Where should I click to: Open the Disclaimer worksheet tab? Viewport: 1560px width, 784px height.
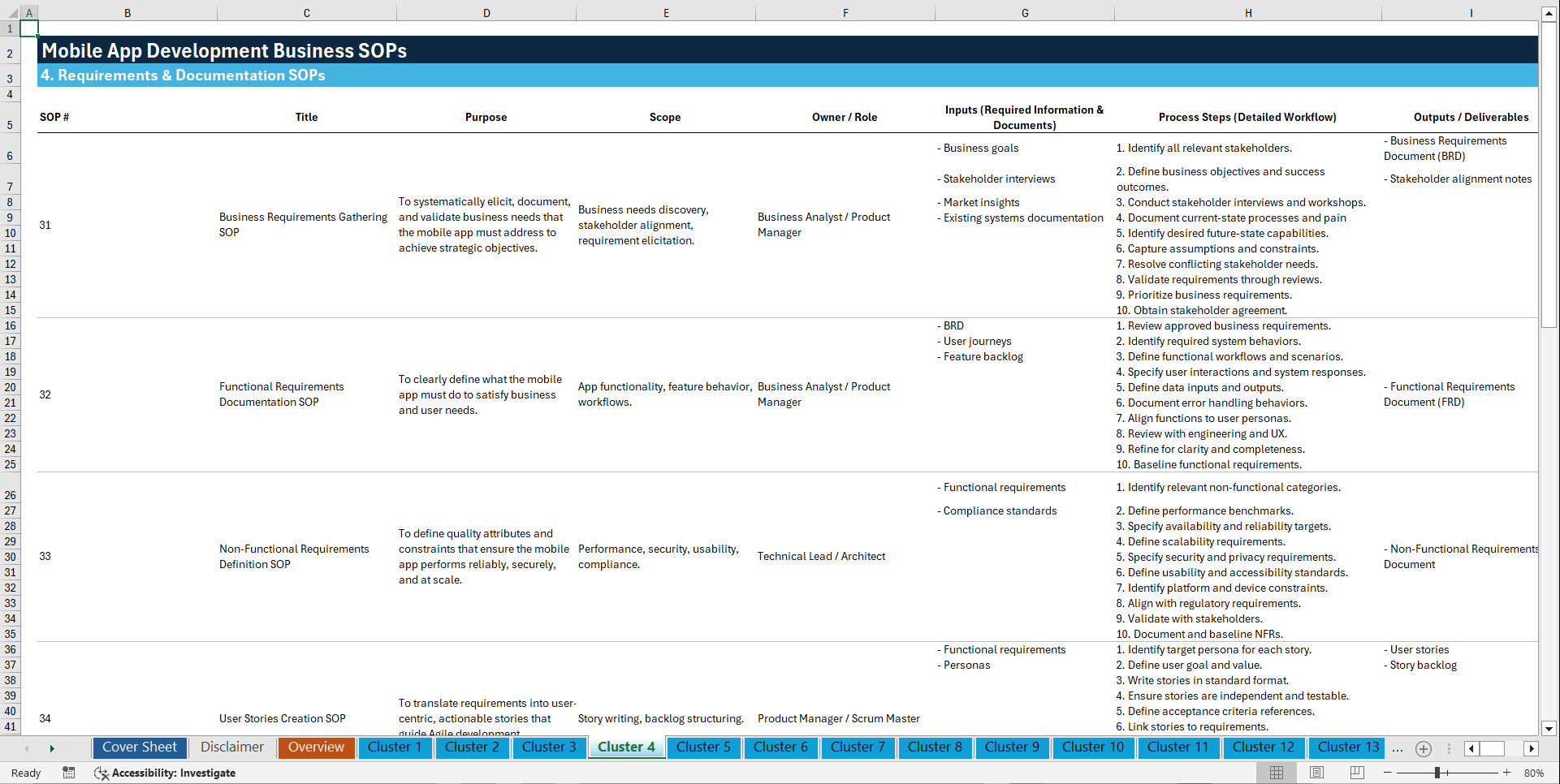231,747
